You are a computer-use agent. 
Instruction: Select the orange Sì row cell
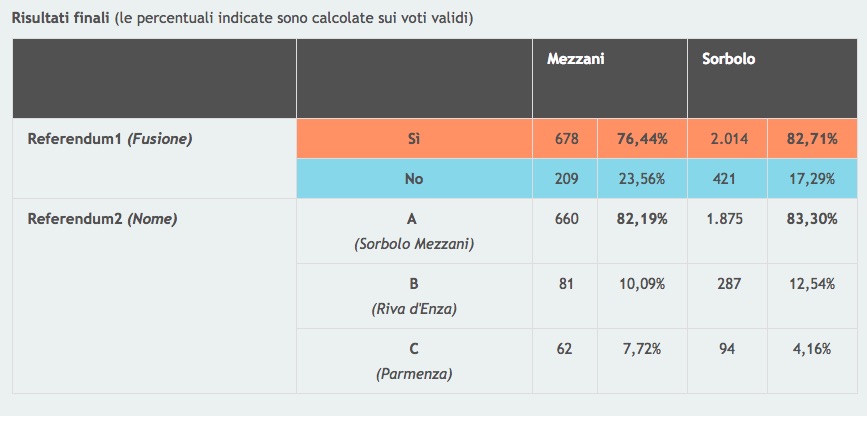pyautogui.click(x=414, y=139)
